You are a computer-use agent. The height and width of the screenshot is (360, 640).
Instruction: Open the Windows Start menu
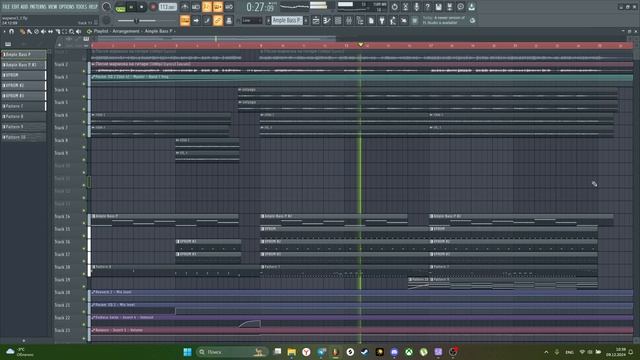coord(187,352)
